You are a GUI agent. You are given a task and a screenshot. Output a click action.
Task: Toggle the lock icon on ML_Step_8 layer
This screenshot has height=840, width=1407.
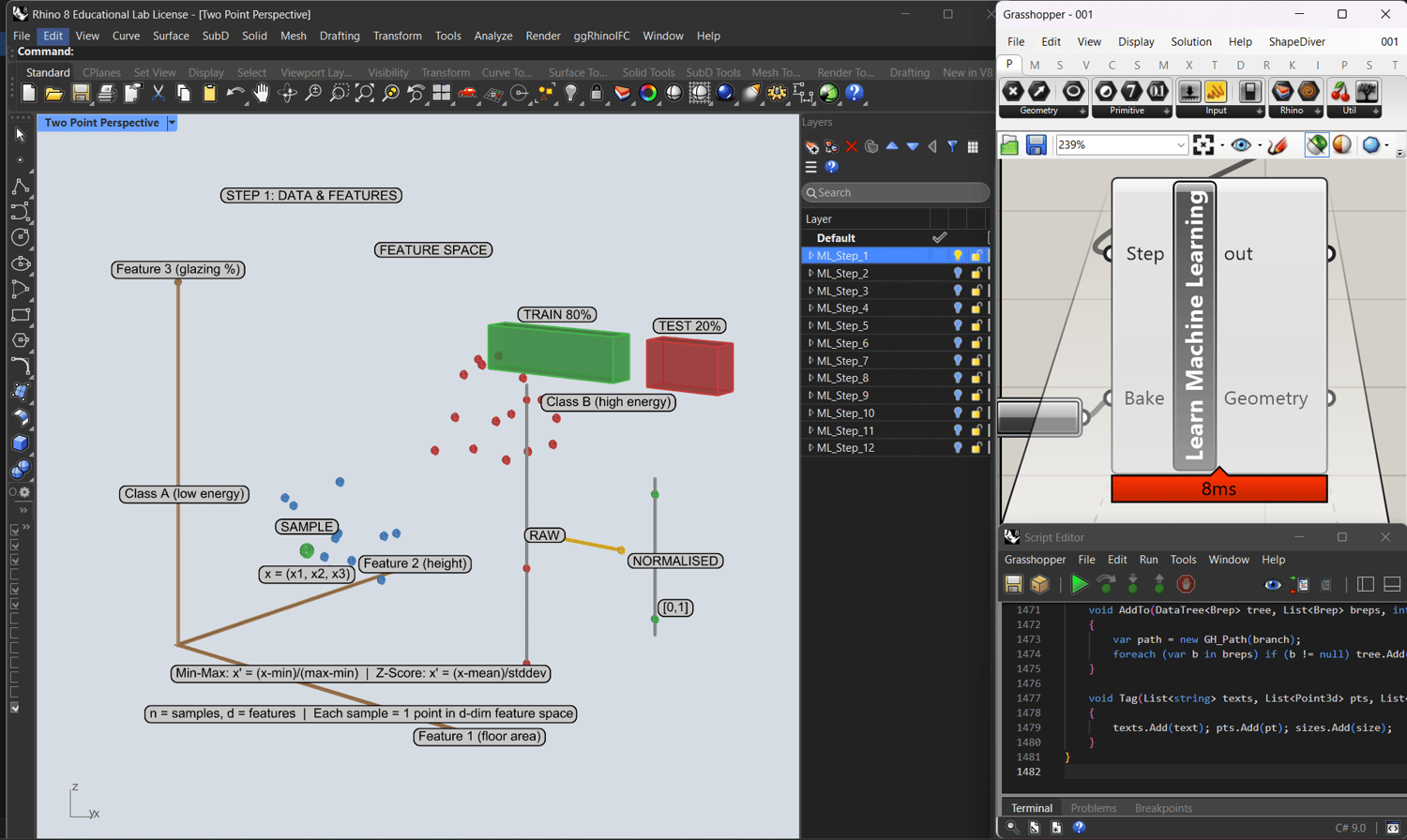[x=976, y=379]
